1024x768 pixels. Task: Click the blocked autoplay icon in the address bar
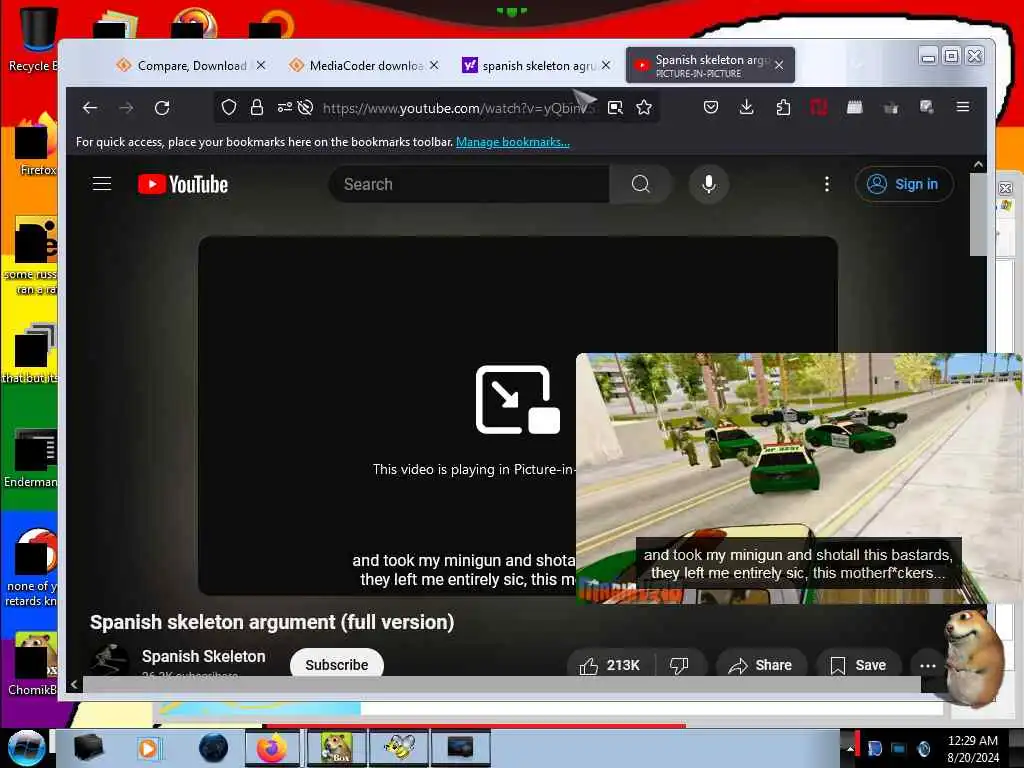click(306, 107)
